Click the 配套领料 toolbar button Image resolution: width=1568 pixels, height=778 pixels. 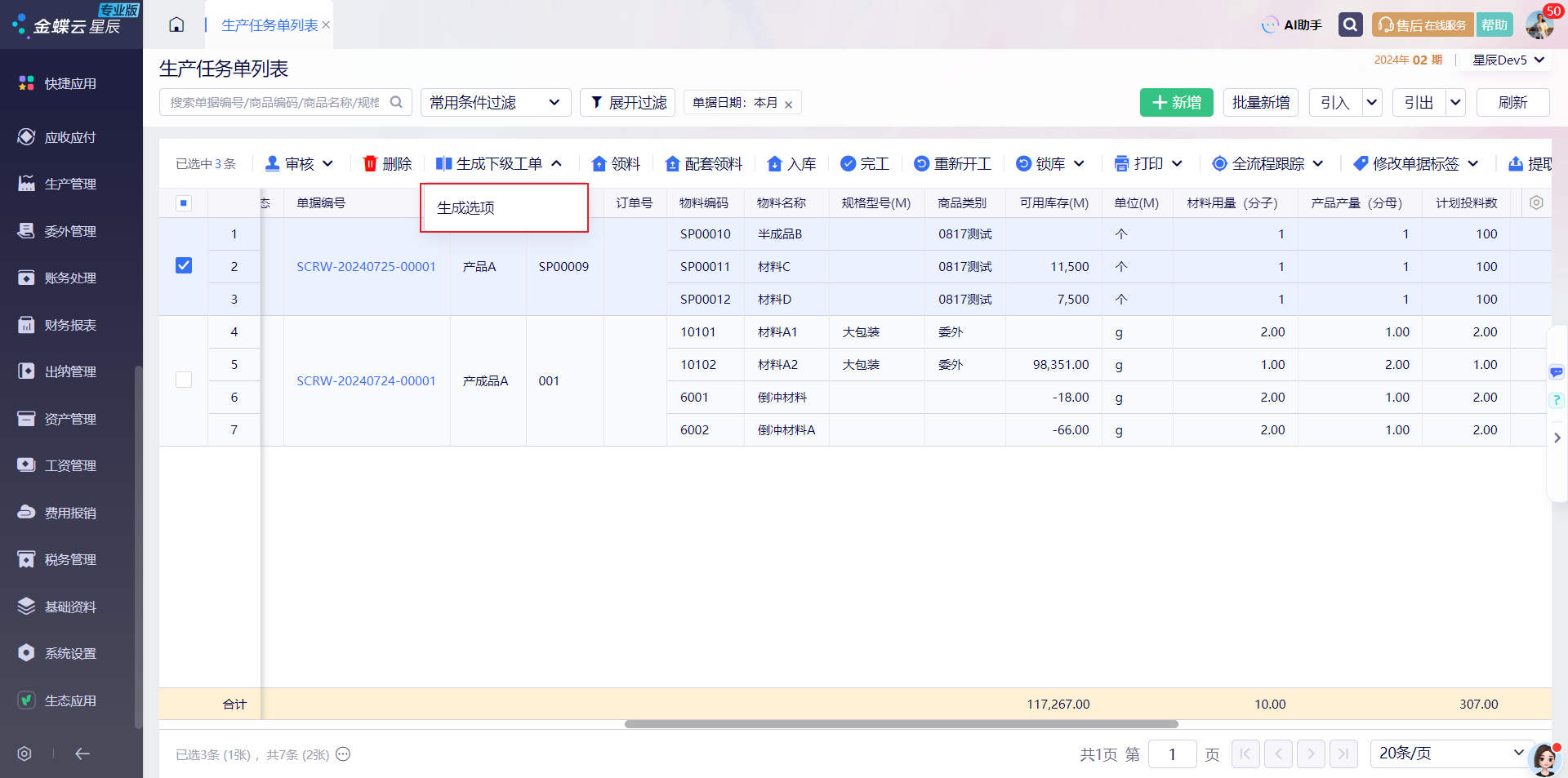pos(703,164)
